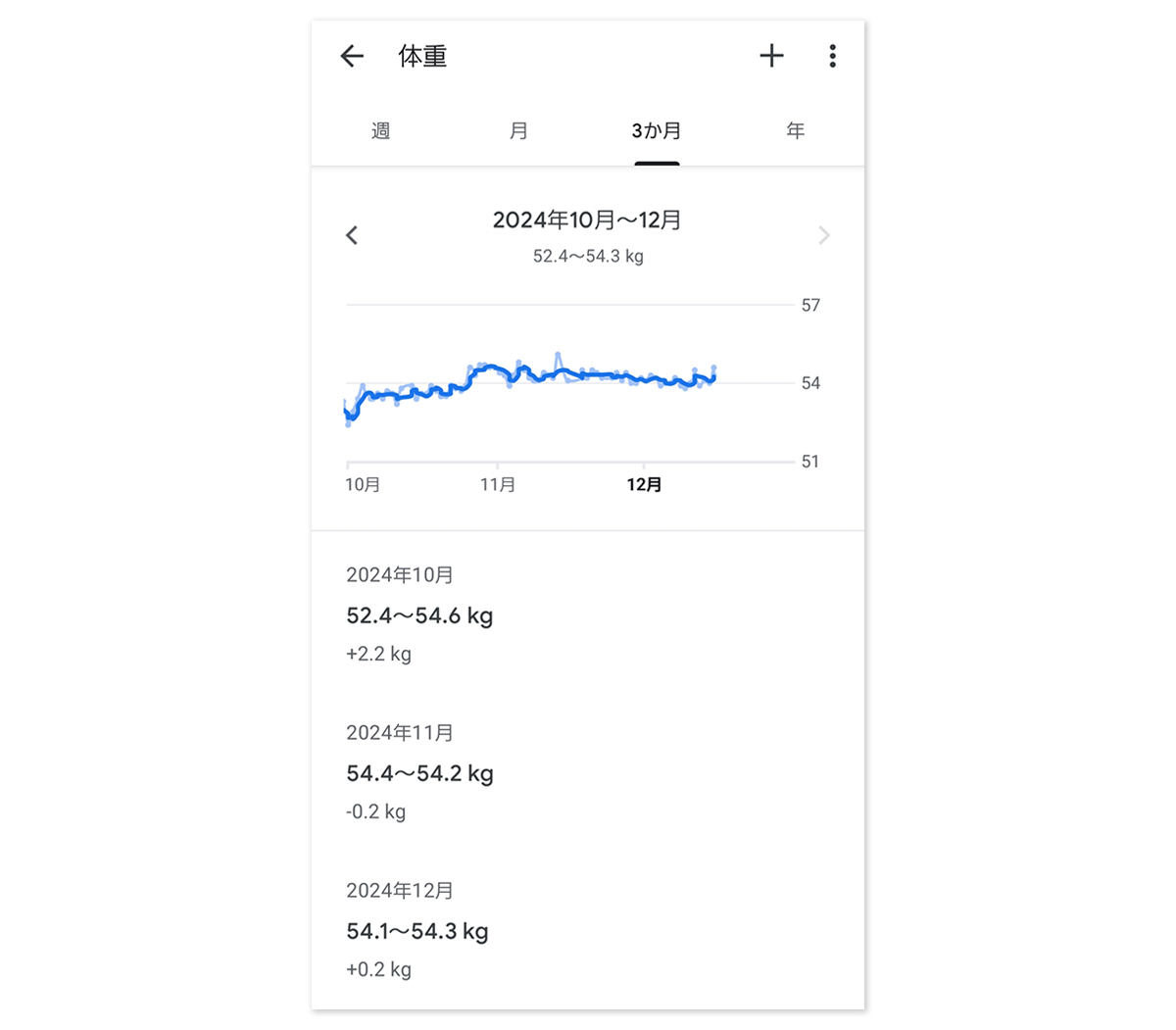This screenshot has height=1030, width=1176.
Task: Switch to the 週 tab
Action: tap(381, 130)
